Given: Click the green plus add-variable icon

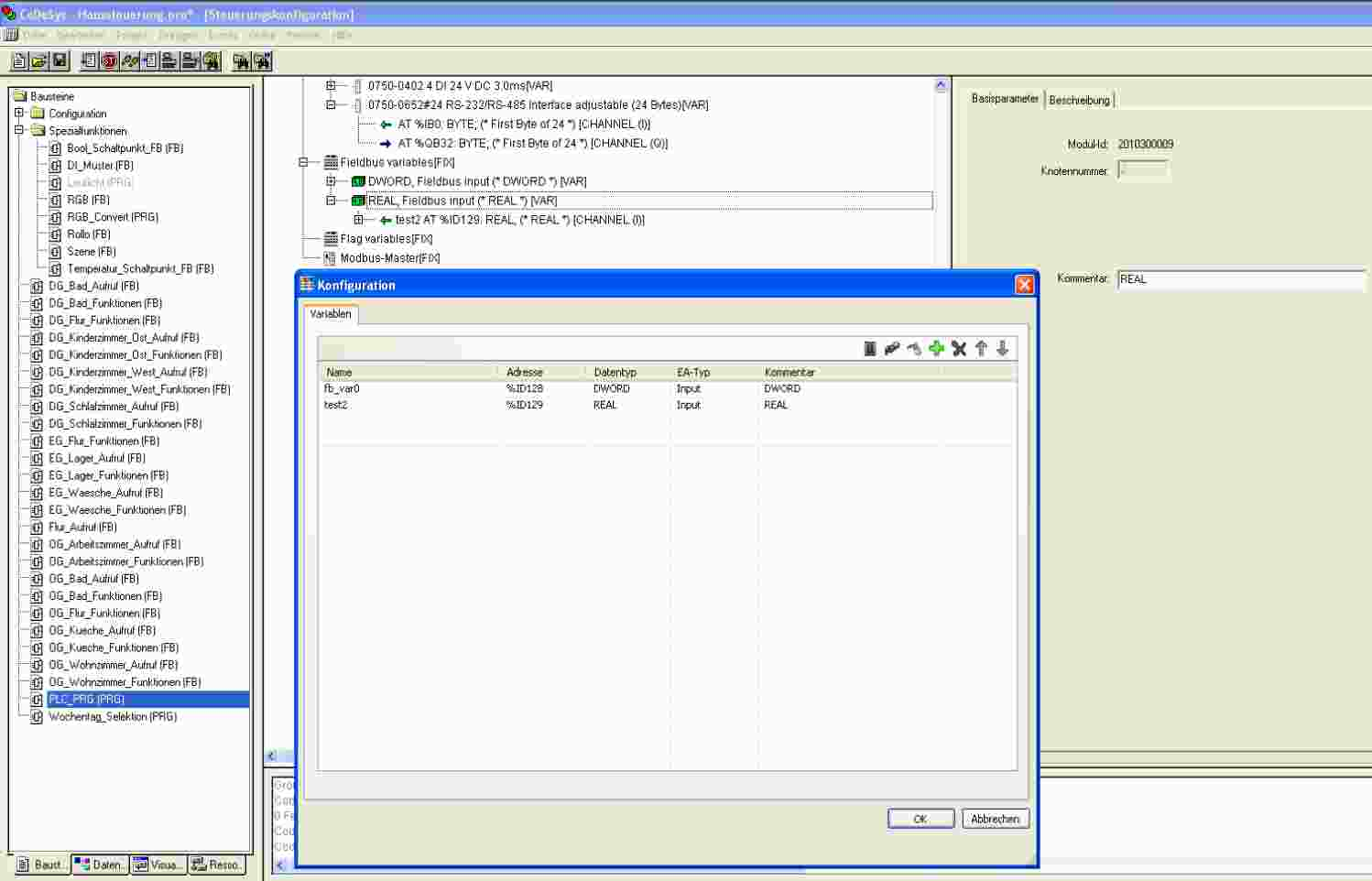Looking at the screenshot, I should coord(936,348).
